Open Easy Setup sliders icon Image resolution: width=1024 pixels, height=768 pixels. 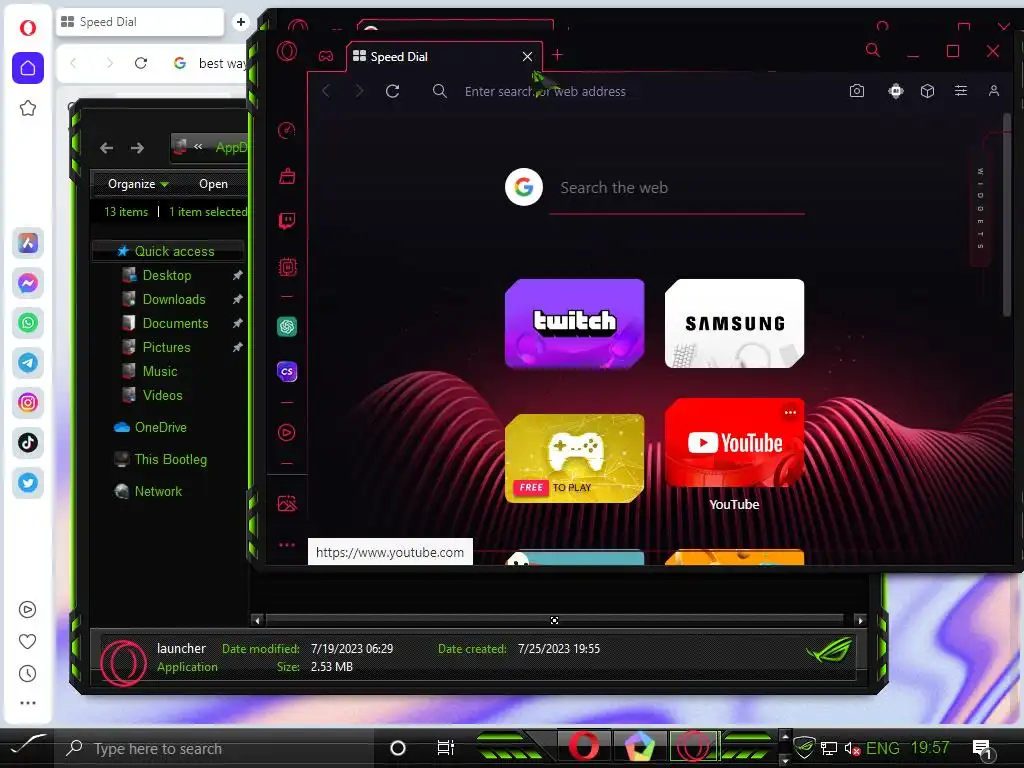tap(961, 91)
